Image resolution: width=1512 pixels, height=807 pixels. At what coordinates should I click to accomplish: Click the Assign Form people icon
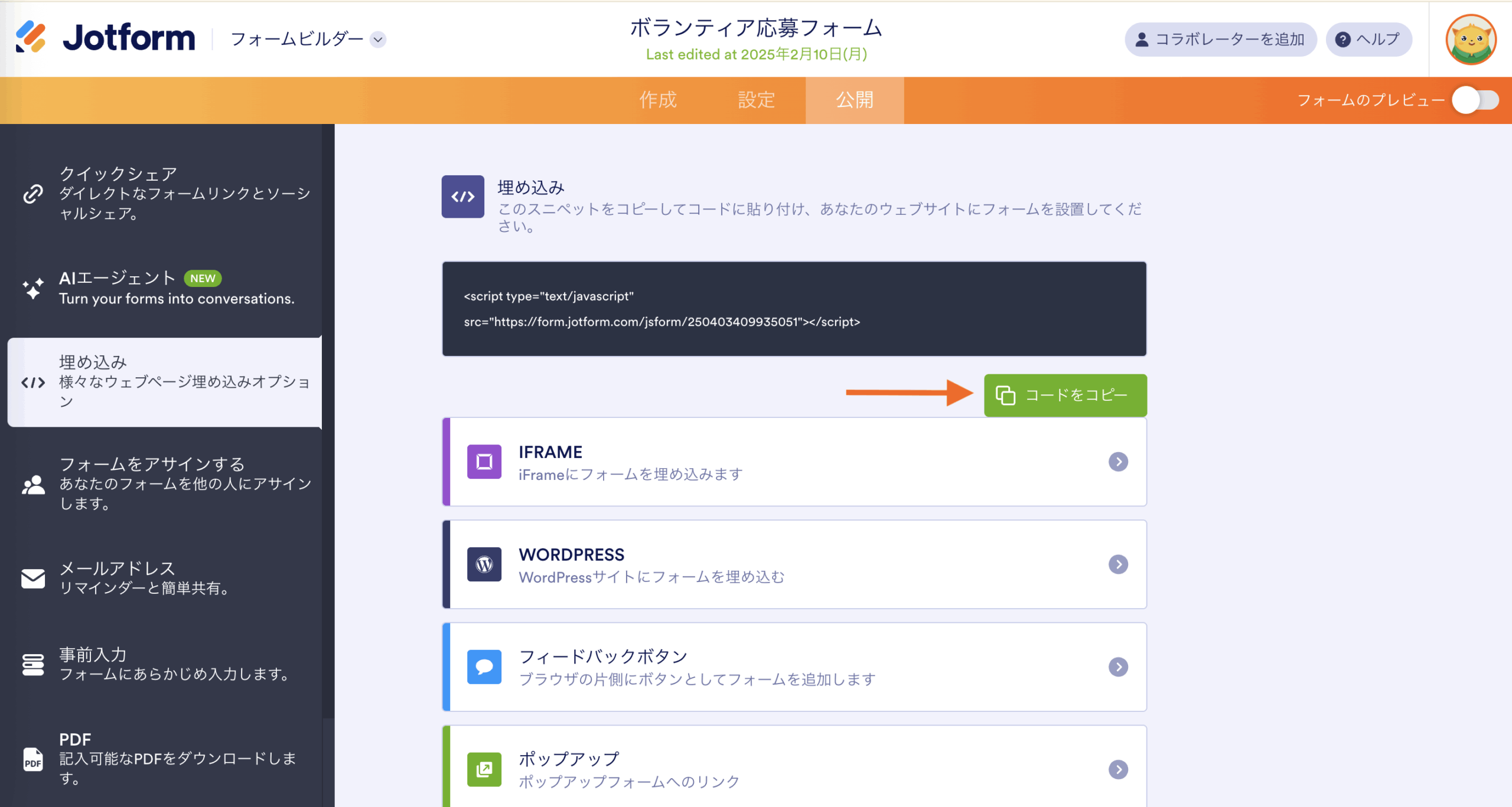[x=33, y=484]
